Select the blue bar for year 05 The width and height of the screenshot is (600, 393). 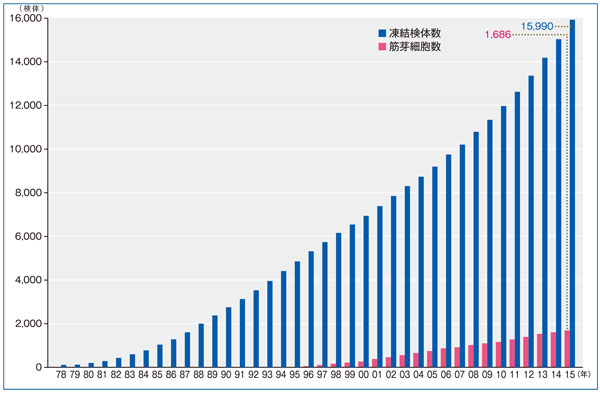coord(435,267)
